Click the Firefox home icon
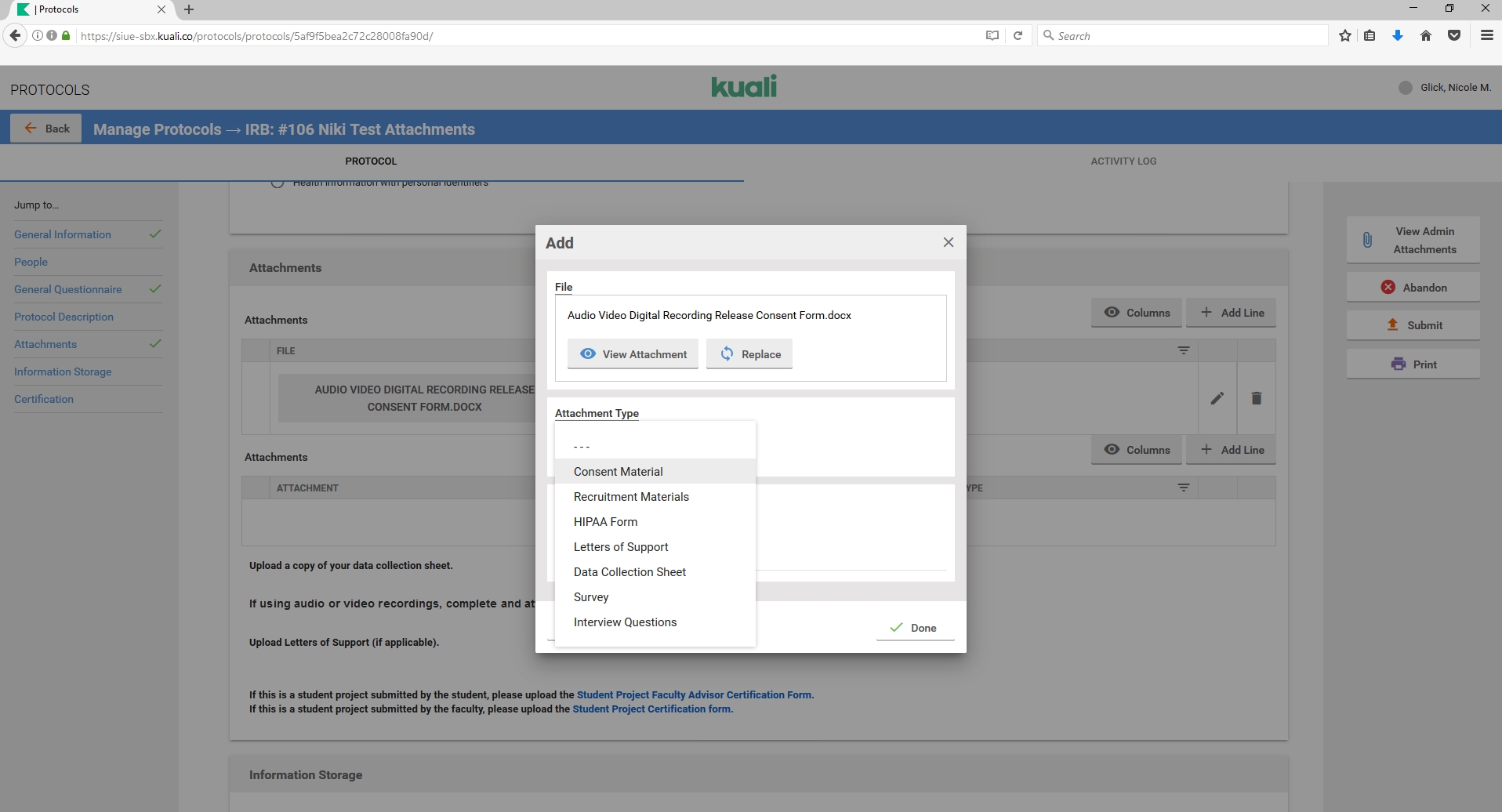This screenshot has width=1502, height=812. point(1426,35)
